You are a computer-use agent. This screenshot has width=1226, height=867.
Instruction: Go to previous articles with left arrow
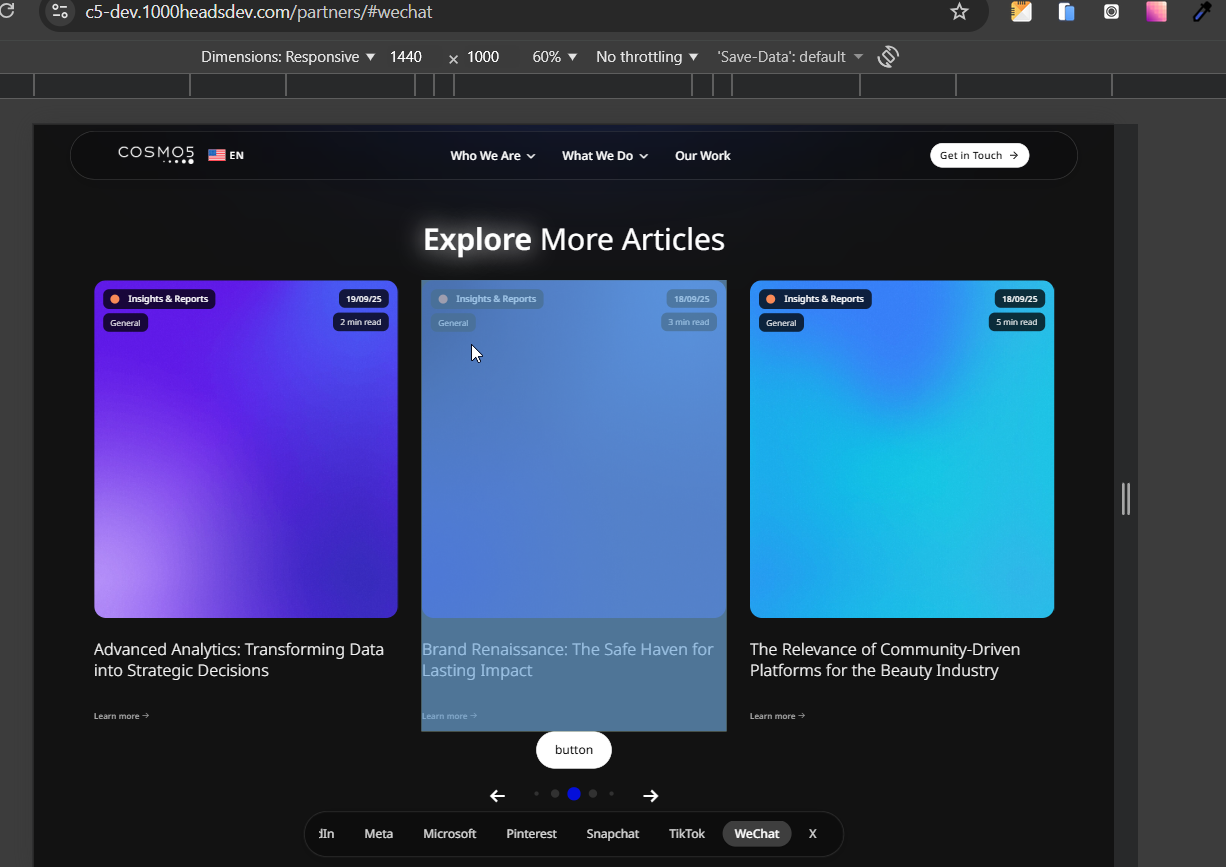click(x=497, y=796)
